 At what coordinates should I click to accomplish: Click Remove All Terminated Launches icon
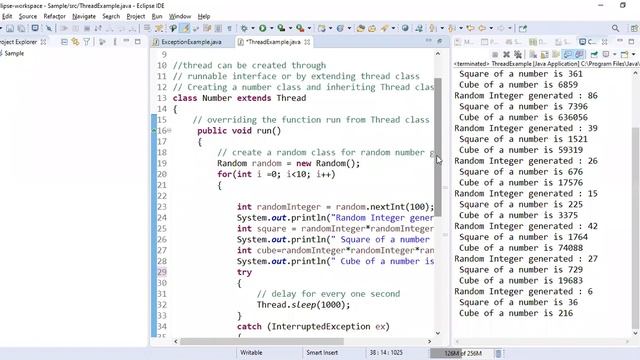click(518, 54)
